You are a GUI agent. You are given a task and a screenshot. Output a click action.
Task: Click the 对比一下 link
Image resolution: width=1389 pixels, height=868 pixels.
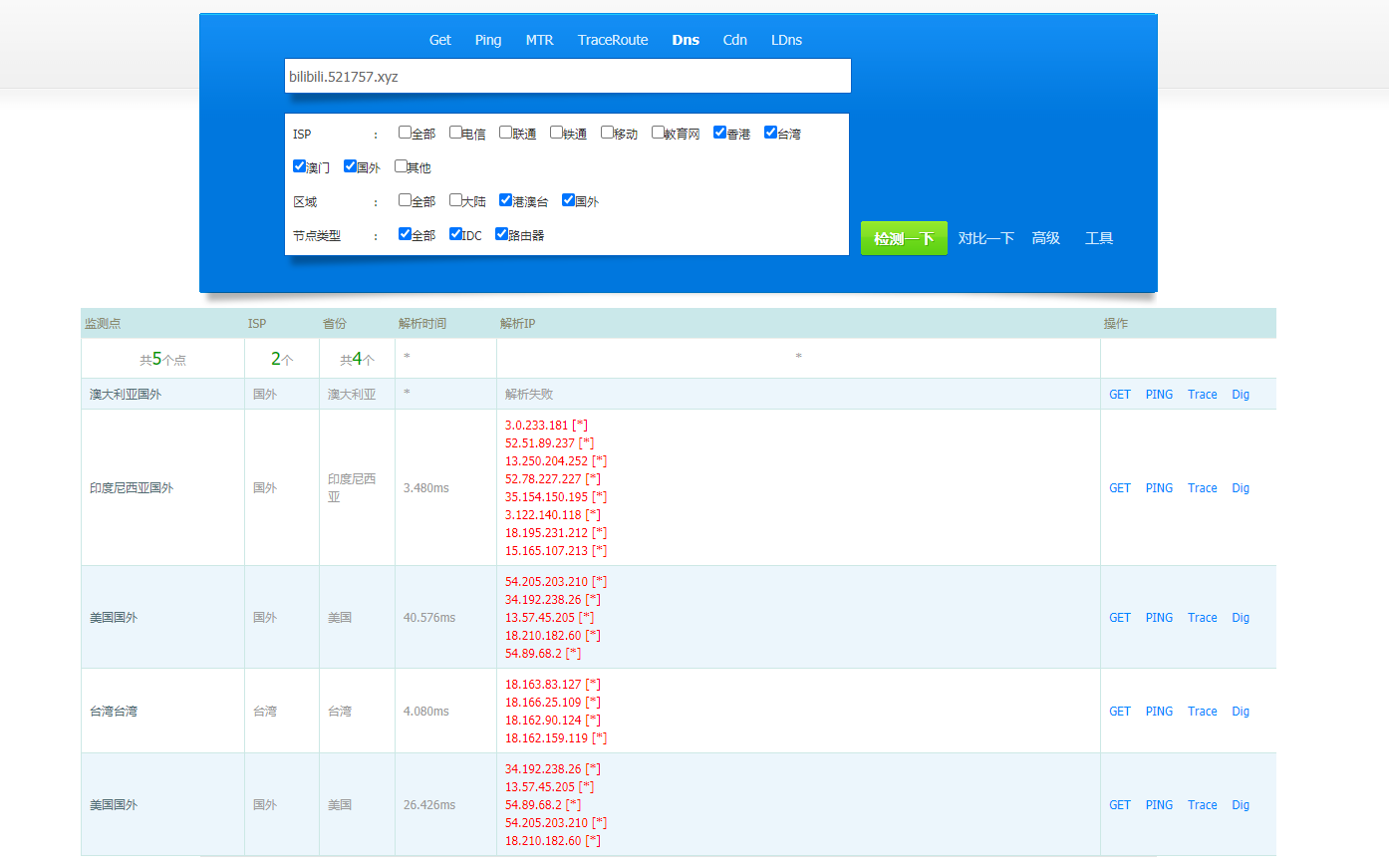[985, 238]
